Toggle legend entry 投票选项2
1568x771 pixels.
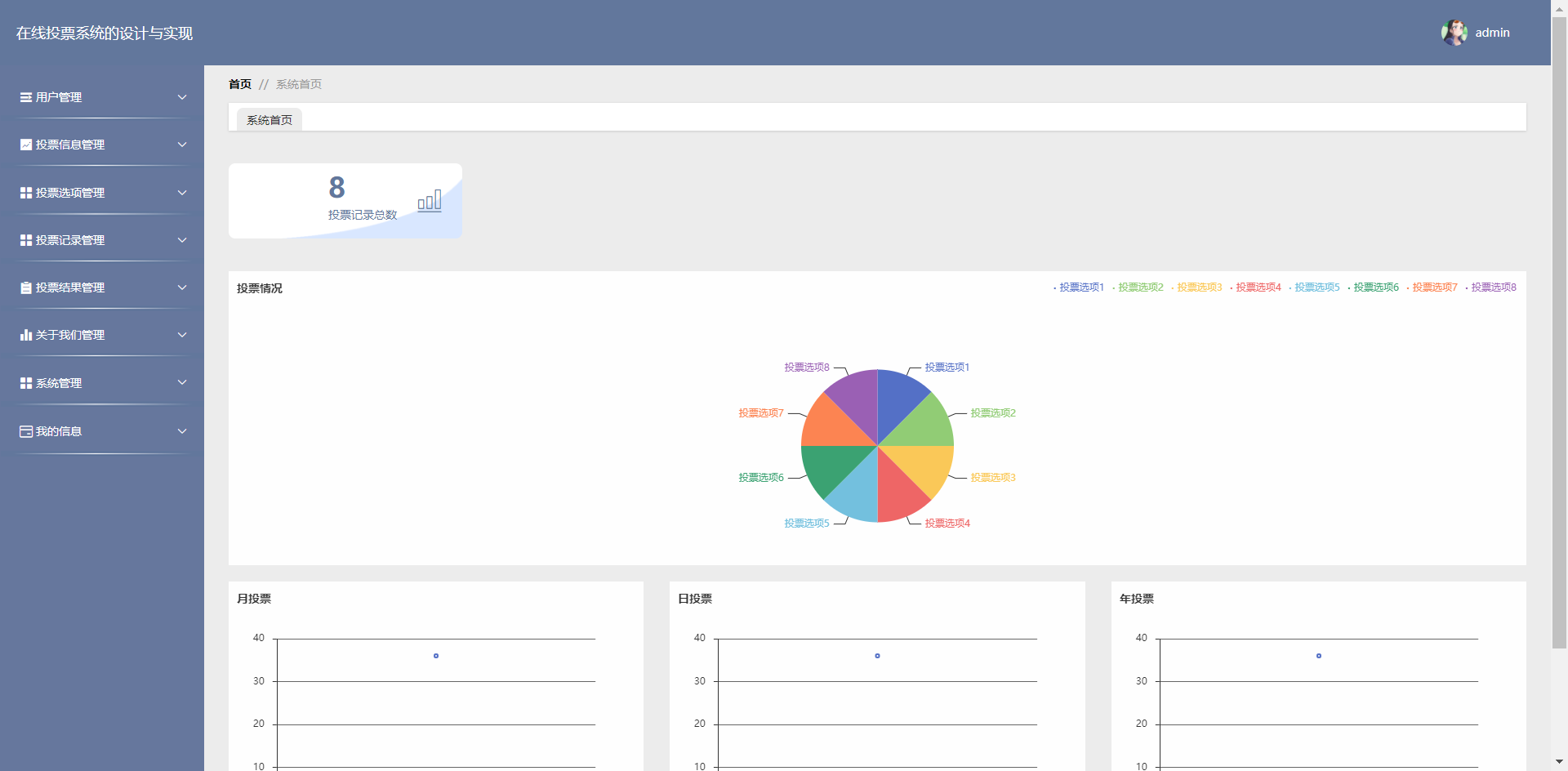coord(1138,287)
